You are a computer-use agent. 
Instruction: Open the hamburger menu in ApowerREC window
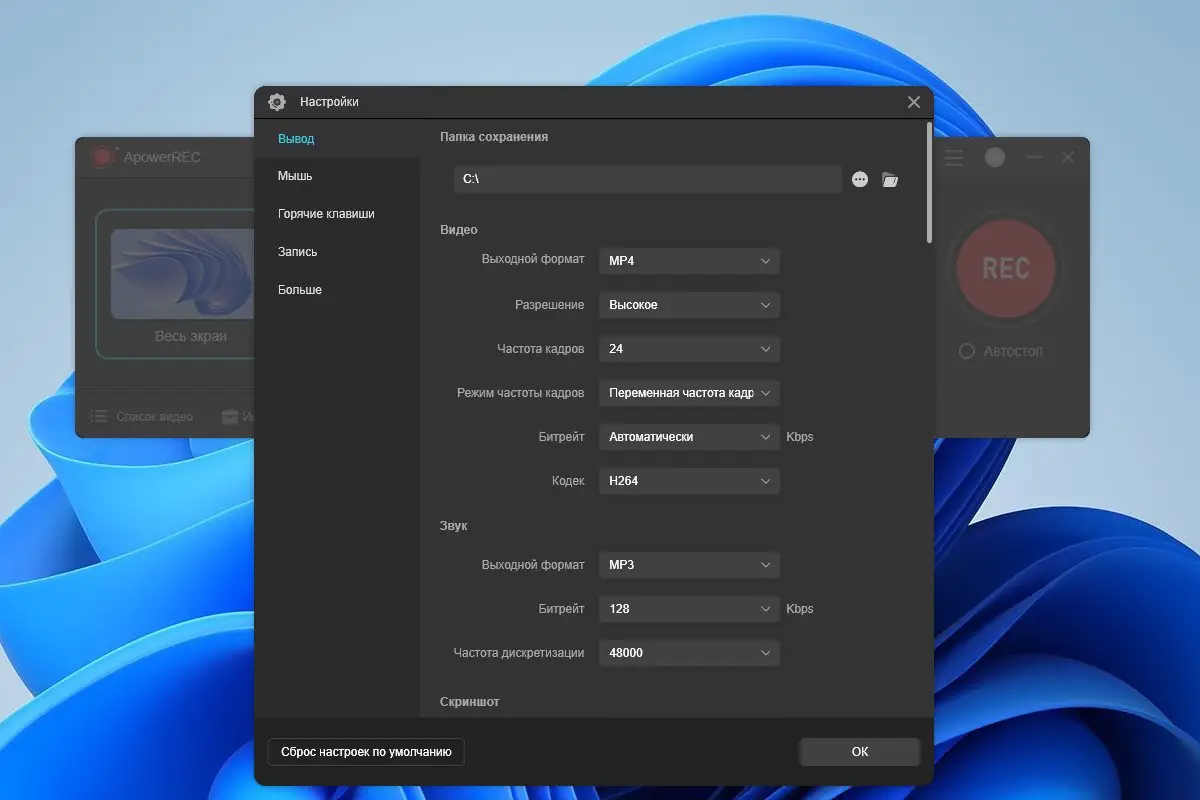[955, 158]
